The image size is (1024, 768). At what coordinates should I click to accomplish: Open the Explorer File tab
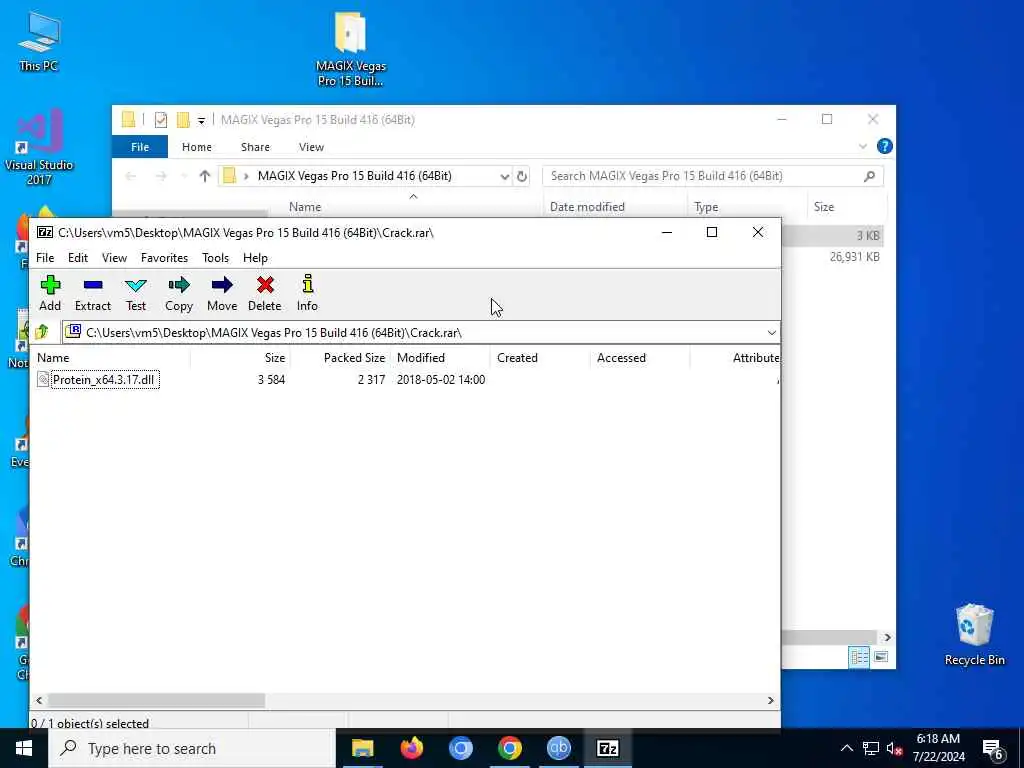(140, 147)
